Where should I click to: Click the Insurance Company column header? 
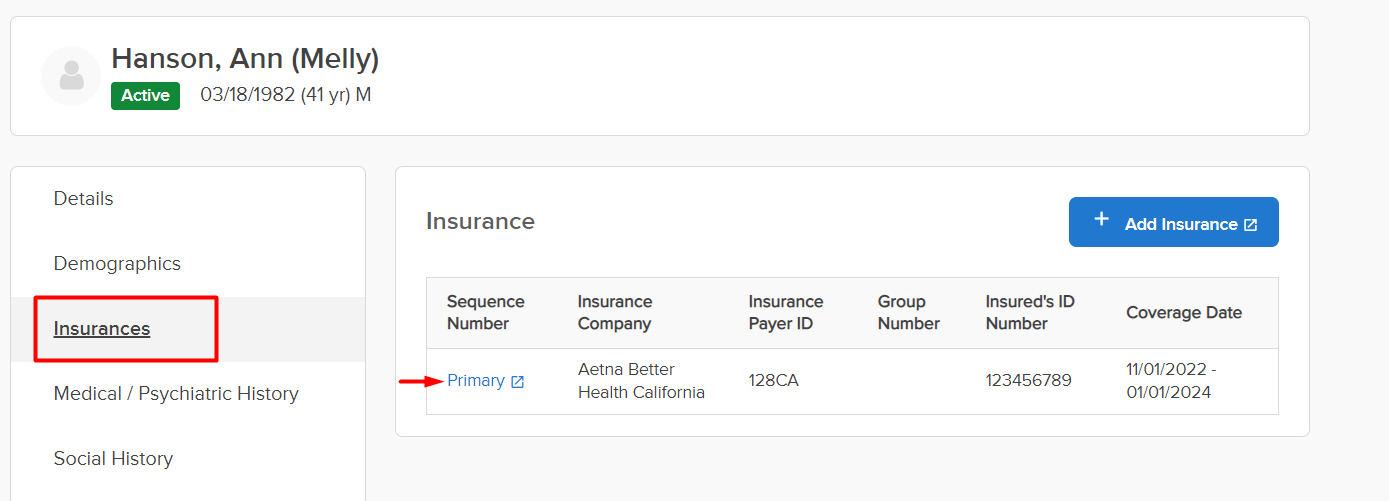[x=615, y=313]
